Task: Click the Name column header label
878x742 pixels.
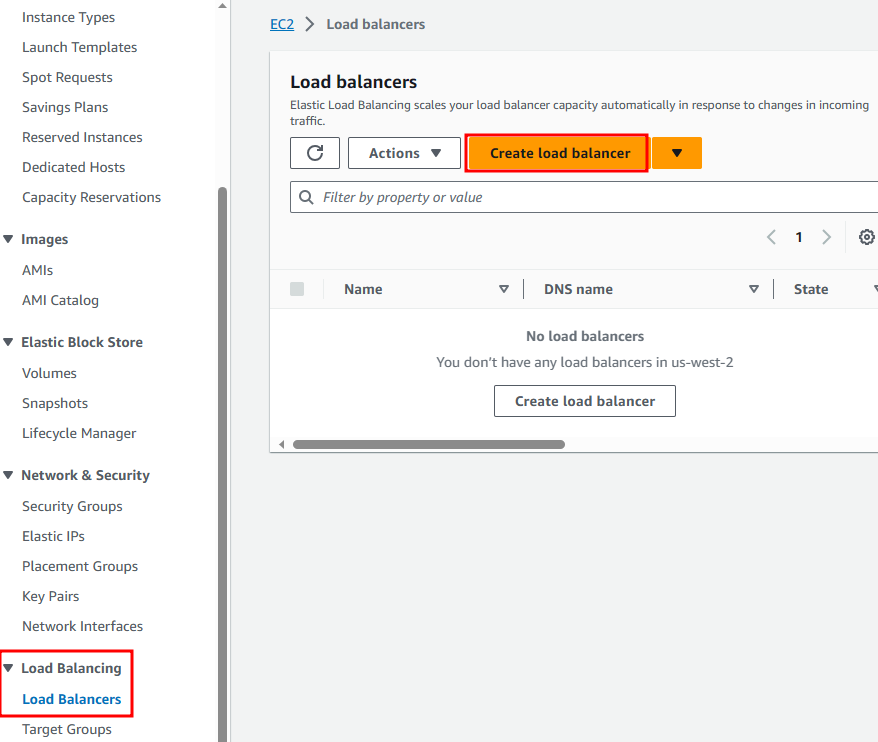Action: pyautogui.click(x=363, y=289)
